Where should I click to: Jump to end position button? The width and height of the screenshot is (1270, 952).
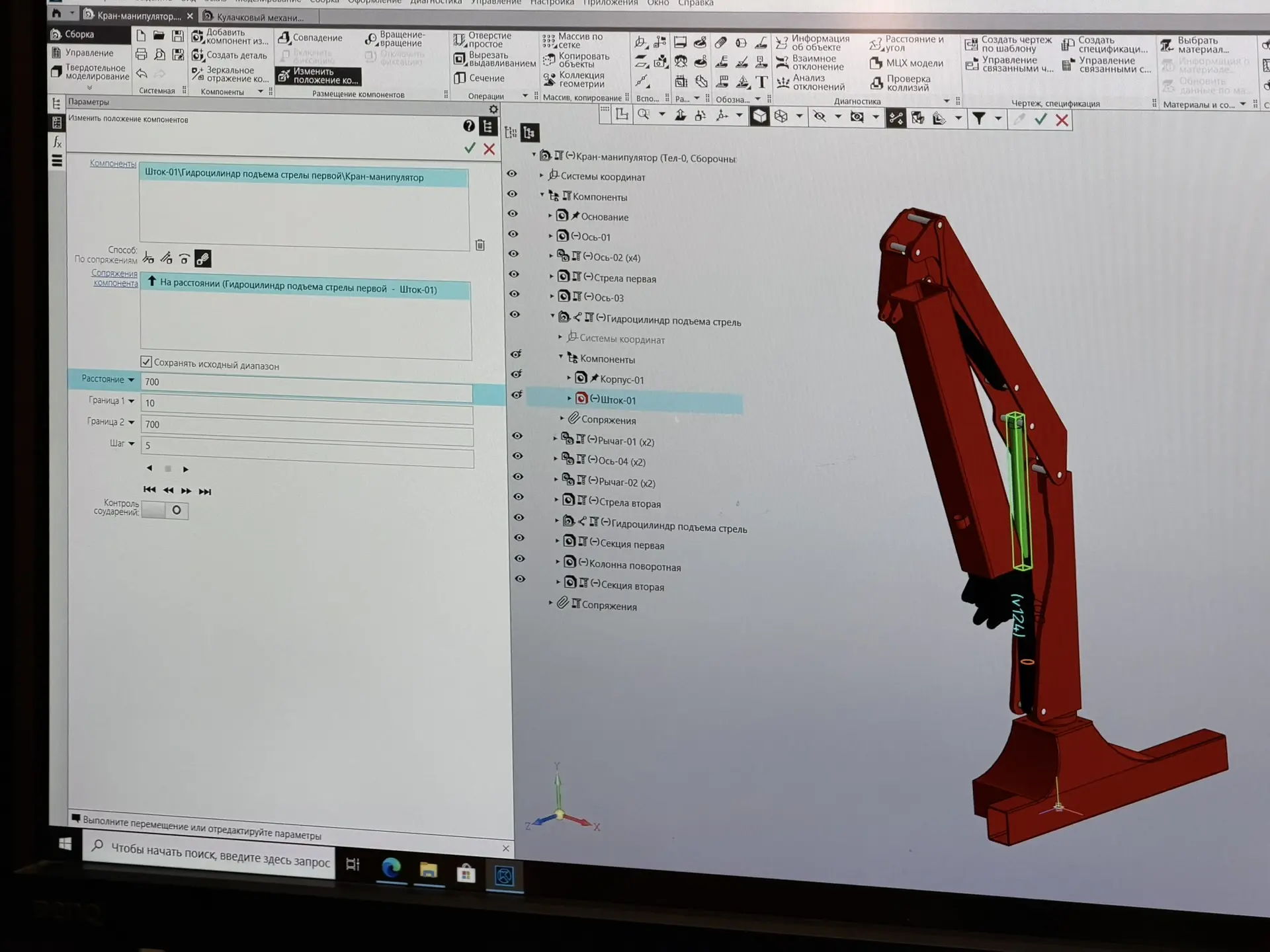[x=205, y=492]
